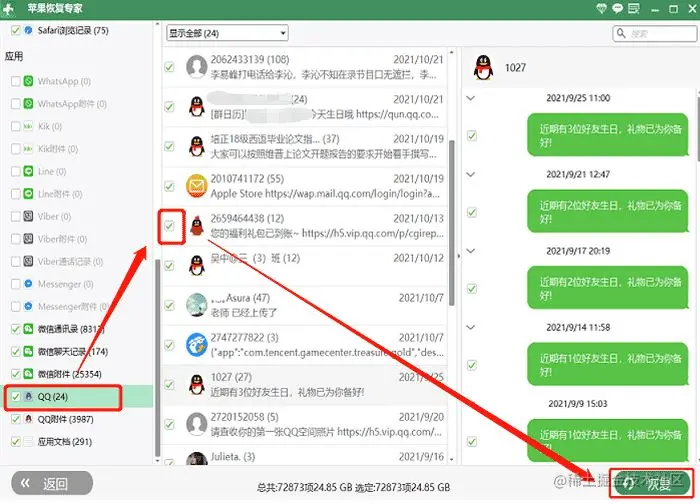The image size is (700, 504).
Task: Uncheck message dated 2021/9/25 11:00
Action: pyautogui.click(x=471, y=136)
